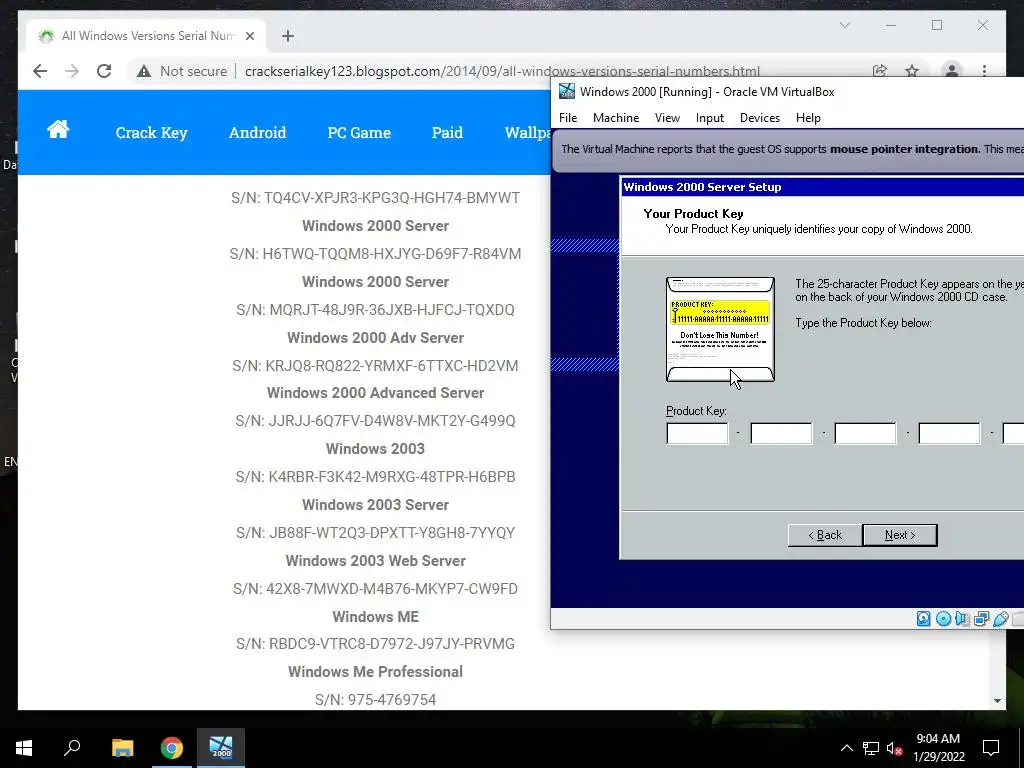Open VirtualBox Devices menu
This screenshot has width=1024, height=768.
(x=760, y=118)
